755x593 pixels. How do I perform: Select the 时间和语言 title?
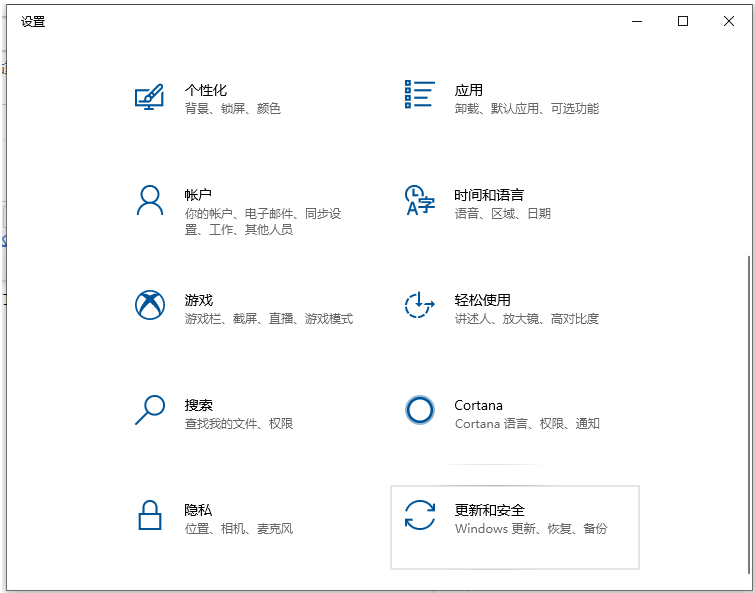click(x=489, y=195)
